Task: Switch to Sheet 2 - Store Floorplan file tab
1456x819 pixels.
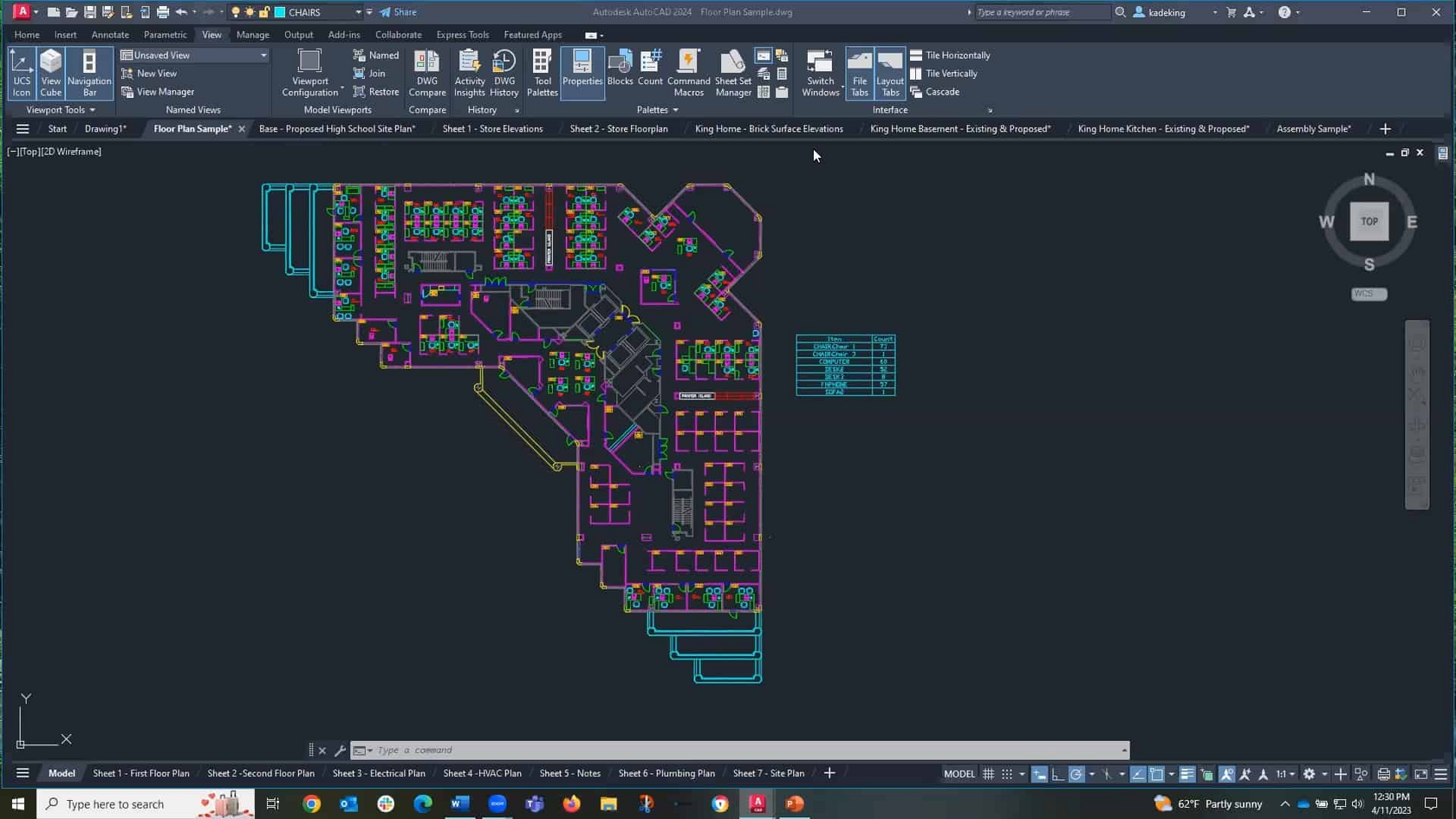Action: 619,128
